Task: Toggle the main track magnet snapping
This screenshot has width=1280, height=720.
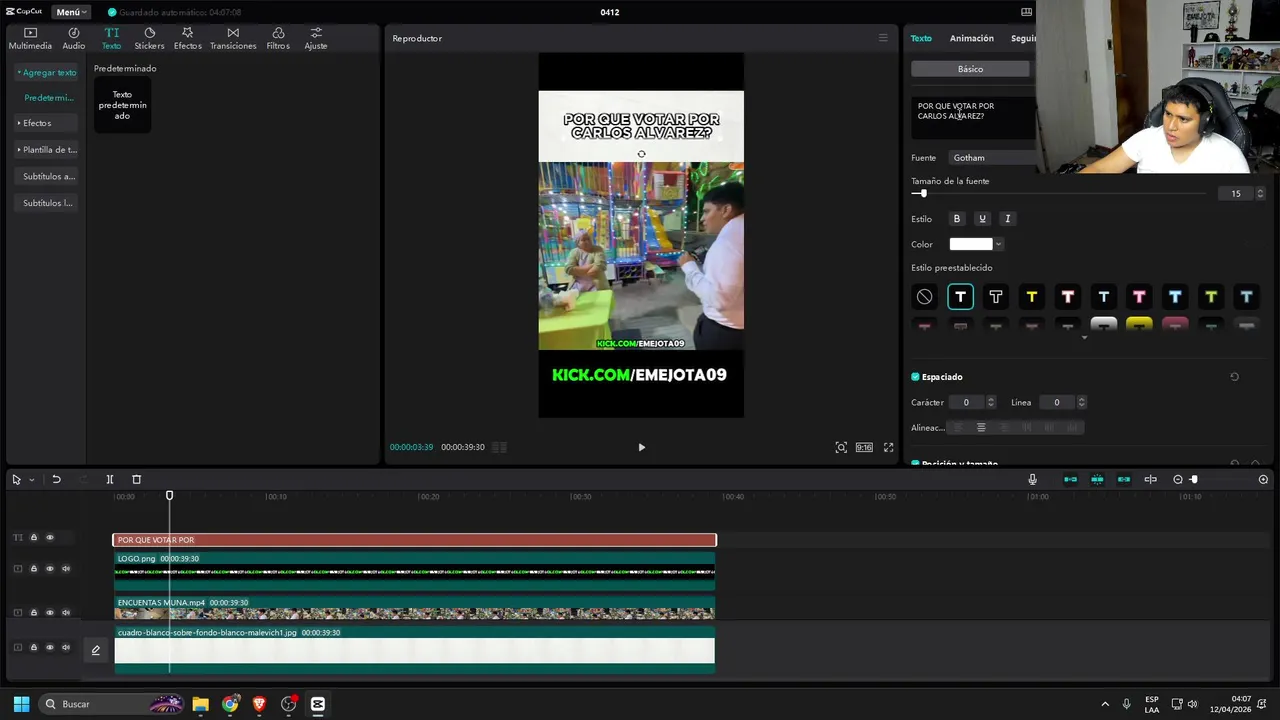Action: (x=1070, y=480)
